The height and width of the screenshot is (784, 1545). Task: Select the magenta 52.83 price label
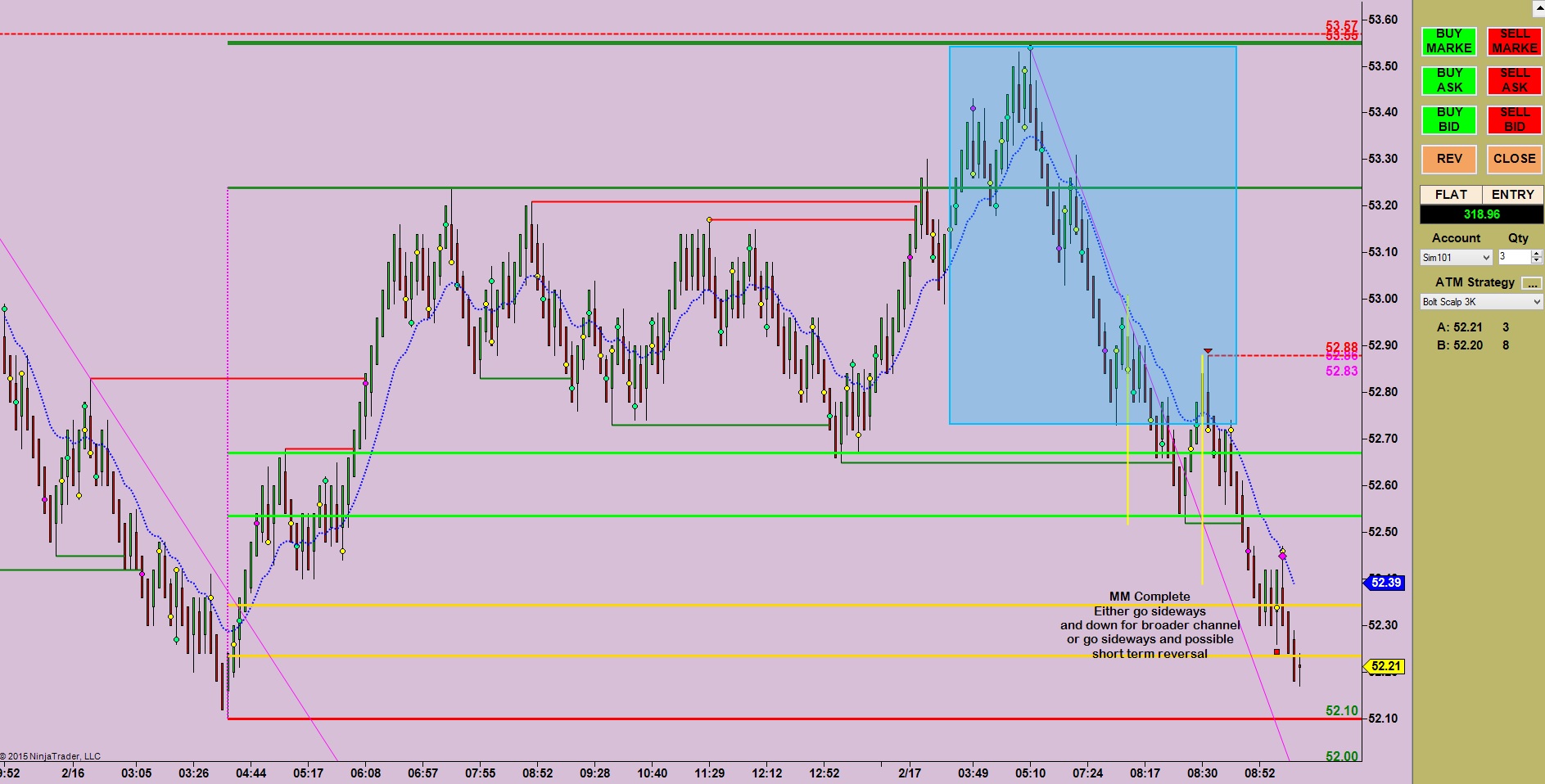point(1341,371)
